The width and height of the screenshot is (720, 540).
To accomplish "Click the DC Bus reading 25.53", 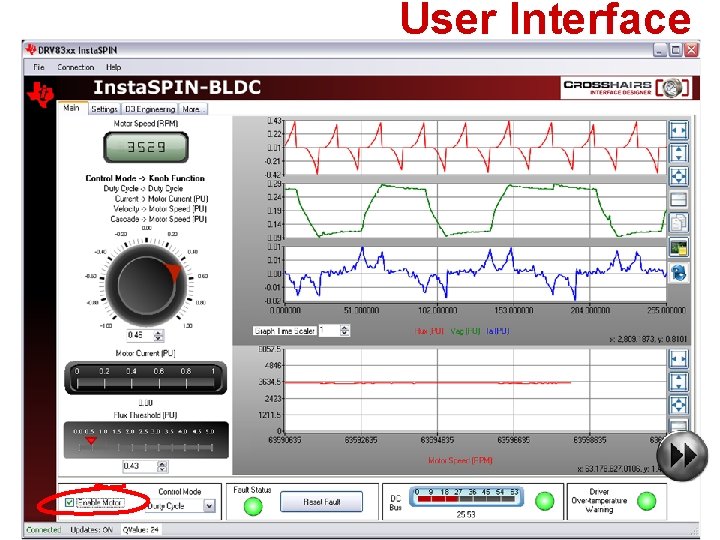I will tap(466, 515).
